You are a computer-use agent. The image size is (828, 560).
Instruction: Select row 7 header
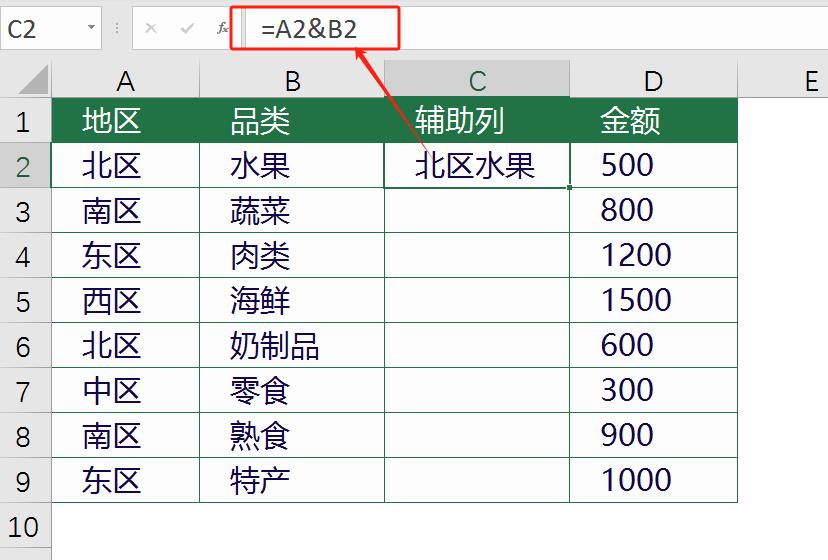pyautogui.click(x=25, y=390)
